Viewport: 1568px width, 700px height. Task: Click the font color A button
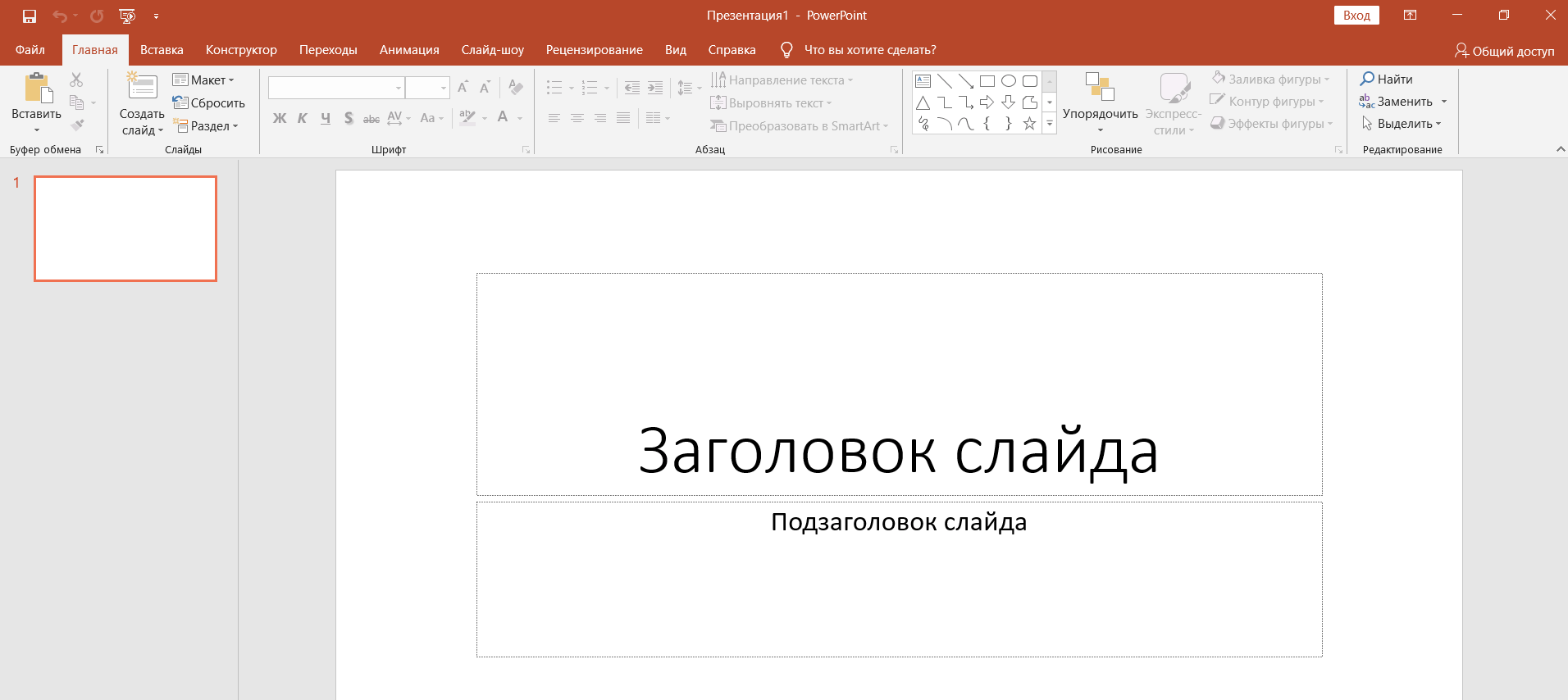[503, 117]
